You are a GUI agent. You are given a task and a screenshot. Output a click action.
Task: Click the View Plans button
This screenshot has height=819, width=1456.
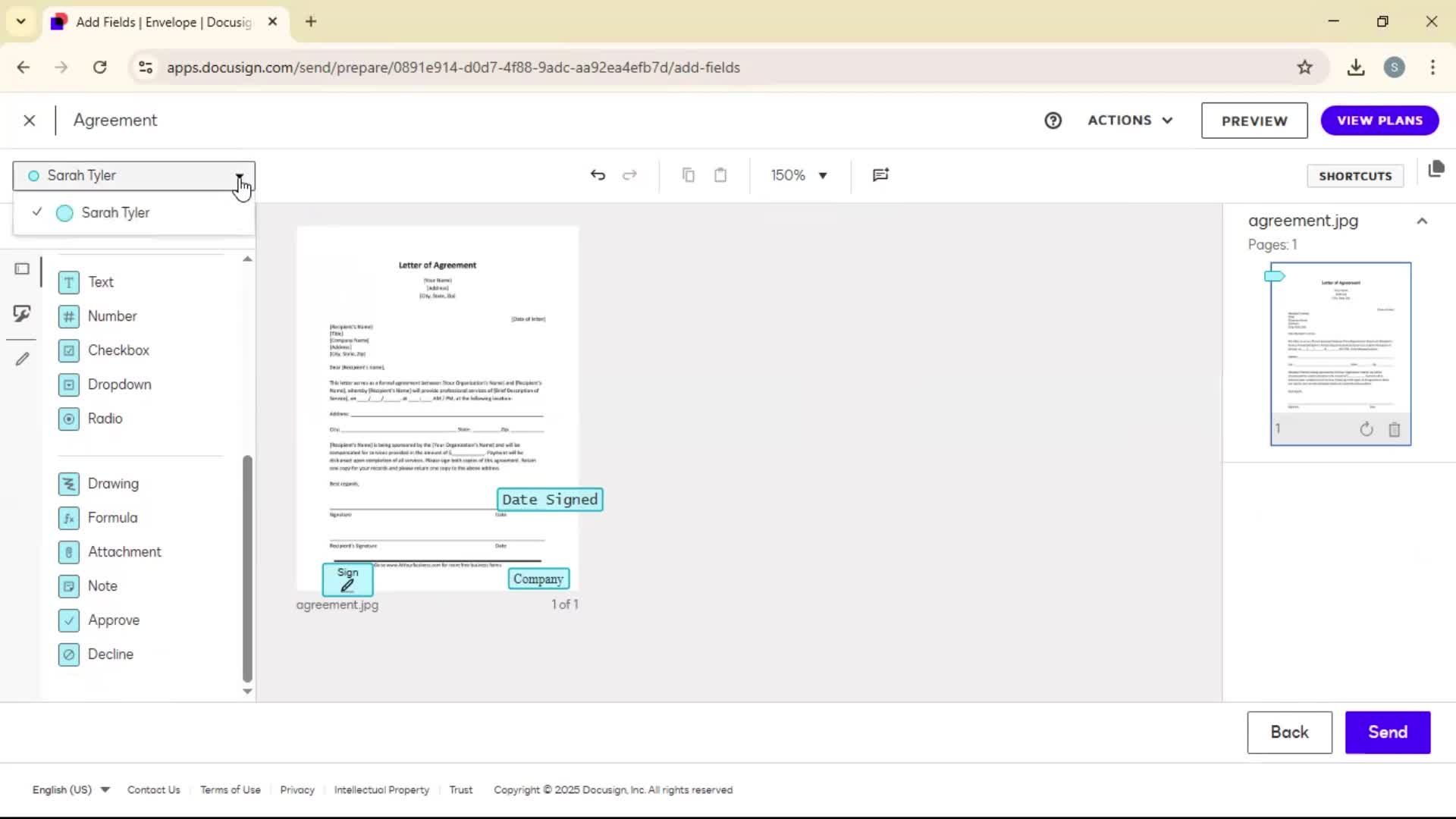click(x=1379, y=121)
